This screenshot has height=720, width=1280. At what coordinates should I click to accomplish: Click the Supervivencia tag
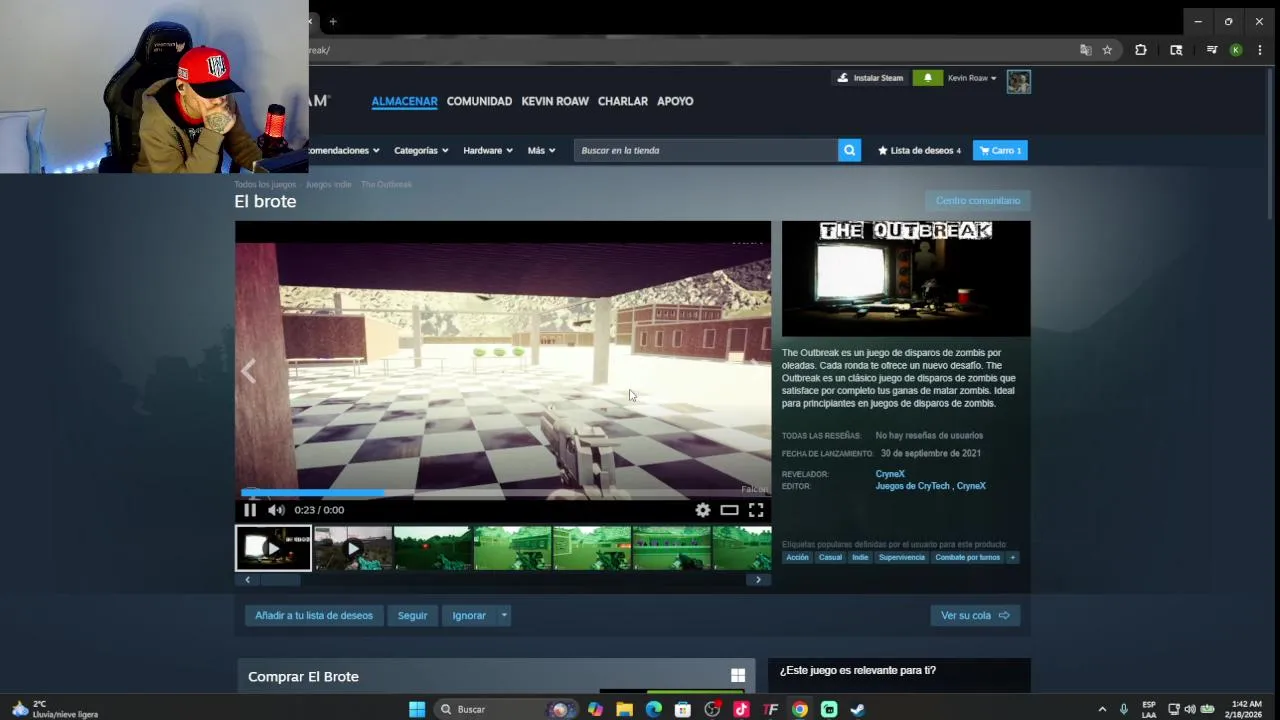902,557
